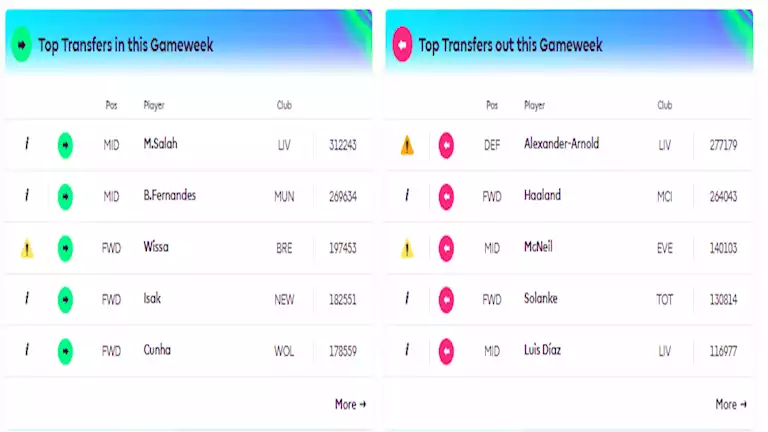Click the pink transfer-out arrow for Haaland

click(x=446, y=197)
